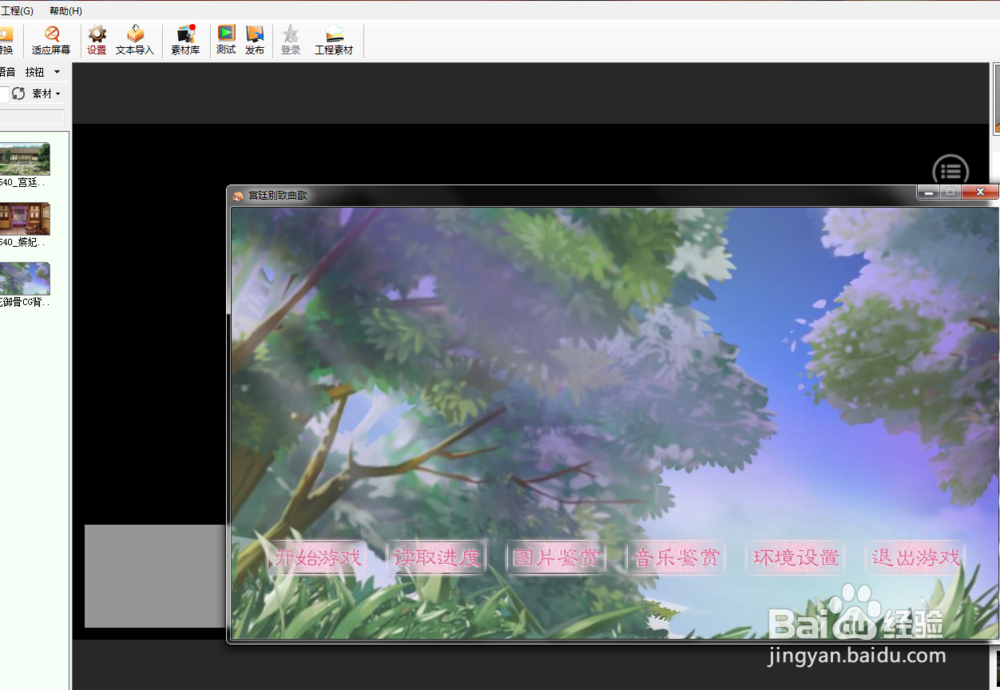1000x690 pixels.
Task: Run the 测试 test play icon
Action: (226, 41)
